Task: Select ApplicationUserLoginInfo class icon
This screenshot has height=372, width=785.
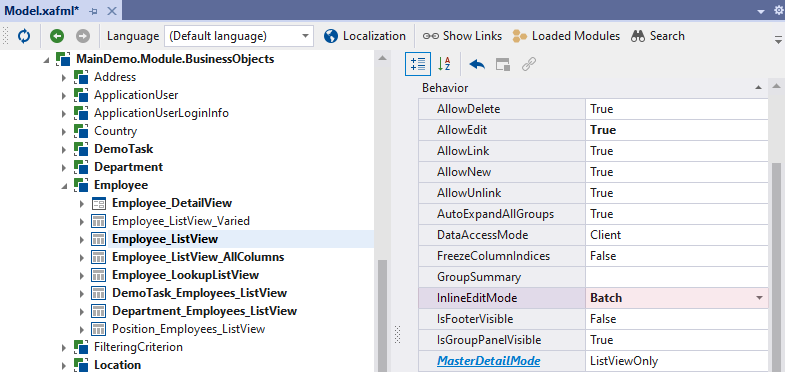Action: 81,113
